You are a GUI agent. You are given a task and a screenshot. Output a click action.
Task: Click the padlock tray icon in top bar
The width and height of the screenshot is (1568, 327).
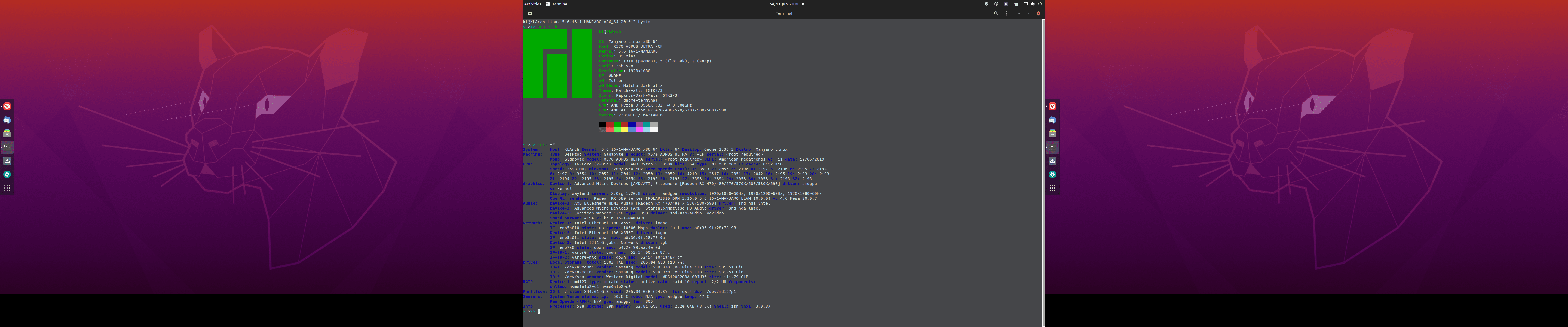point(1006,4)
